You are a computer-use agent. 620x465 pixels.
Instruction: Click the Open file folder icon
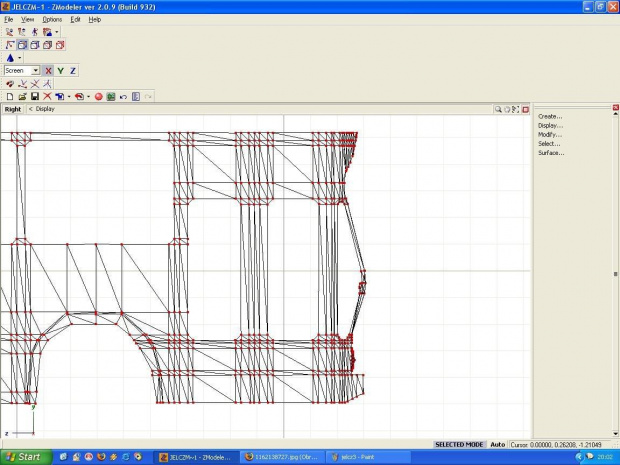pos(22,96)
